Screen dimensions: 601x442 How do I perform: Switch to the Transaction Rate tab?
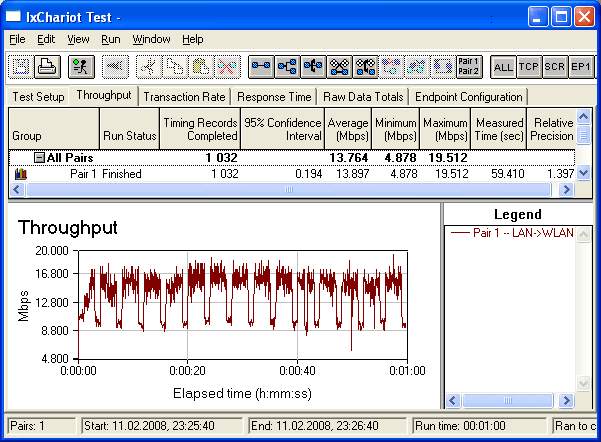pos(184,97)
